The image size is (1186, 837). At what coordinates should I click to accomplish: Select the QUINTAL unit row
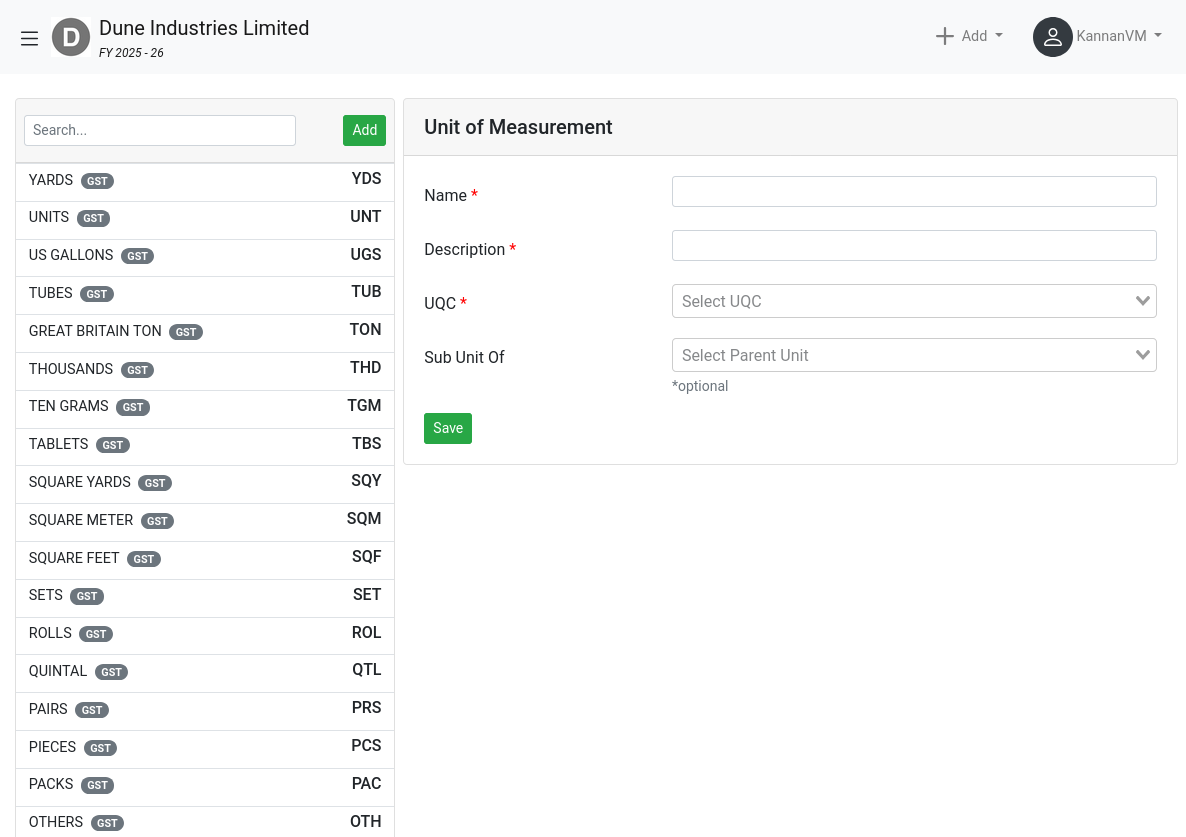coord(205,674)
